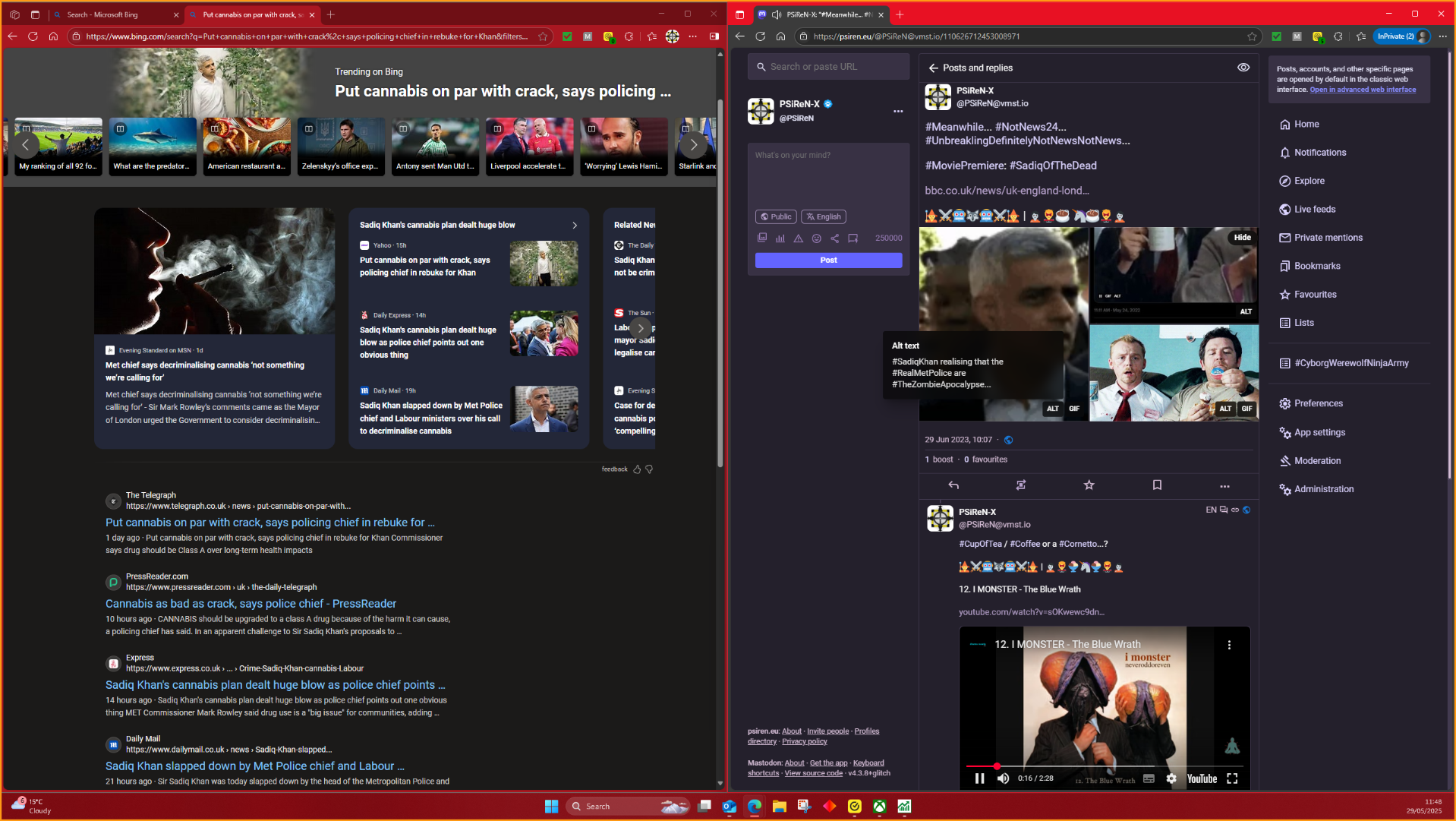Image resolution: width=1456 pixels, height=821 pixels.
Task: Click the Bing page vertical scrollbar
Action: coord(720,283)
